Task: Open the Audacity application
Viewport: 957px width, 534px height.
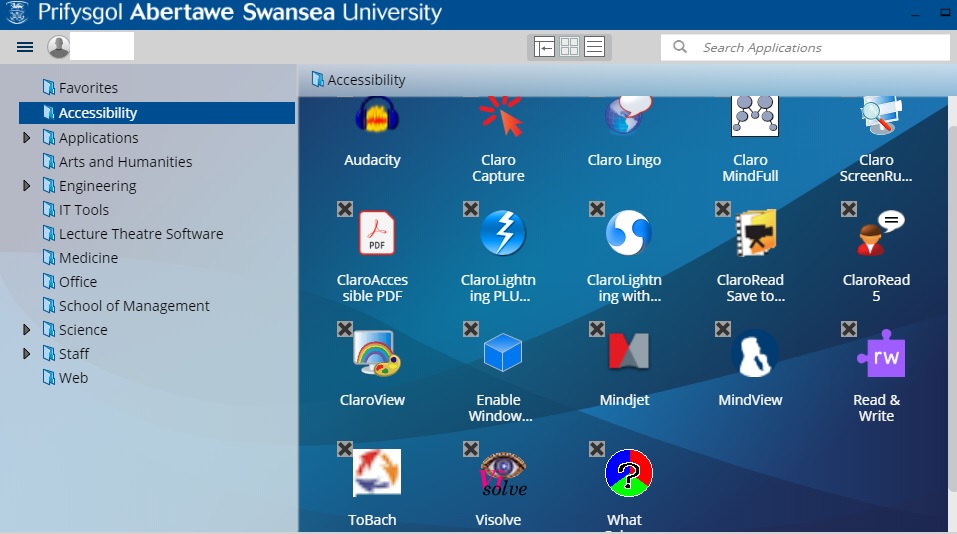Action: tap(377, 116)
